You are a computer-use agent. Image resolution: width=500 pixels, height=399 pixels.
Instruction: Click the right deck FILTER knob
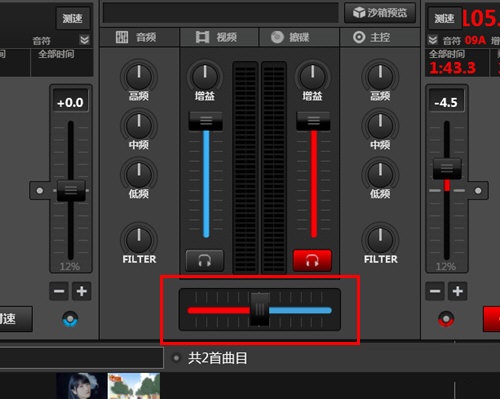(x=380, y=239)
